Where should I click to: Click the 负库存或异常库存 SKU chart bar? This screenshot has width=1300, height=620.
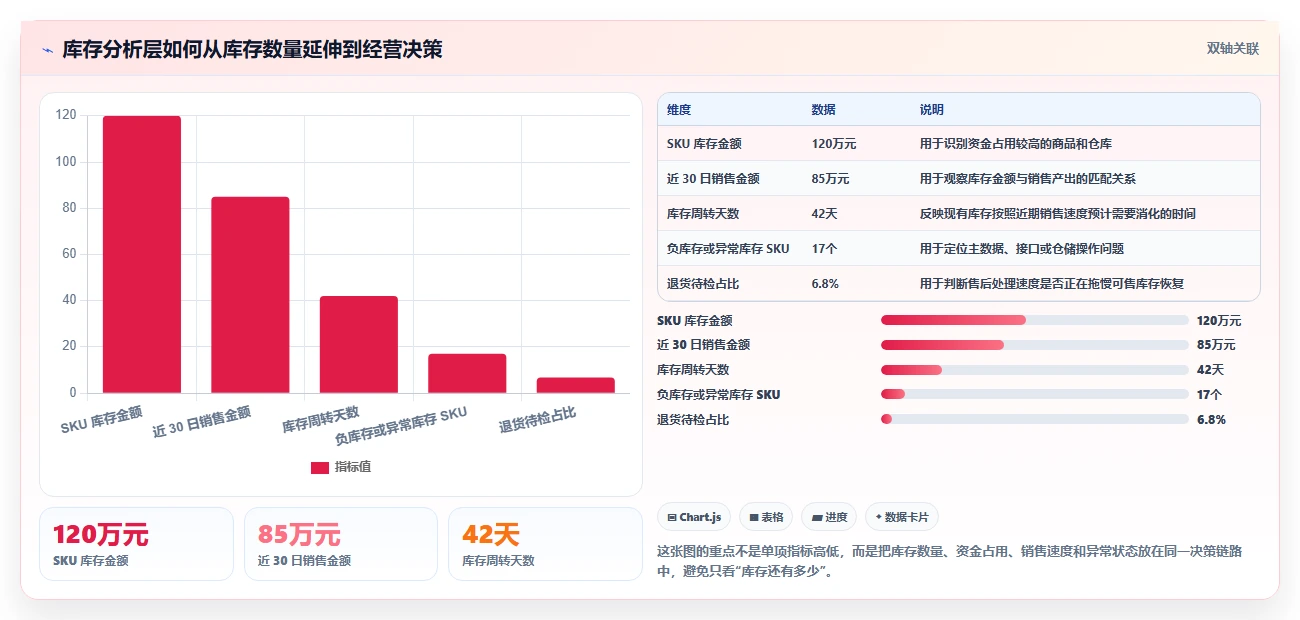pyautogui.click(x=467, y=373)
